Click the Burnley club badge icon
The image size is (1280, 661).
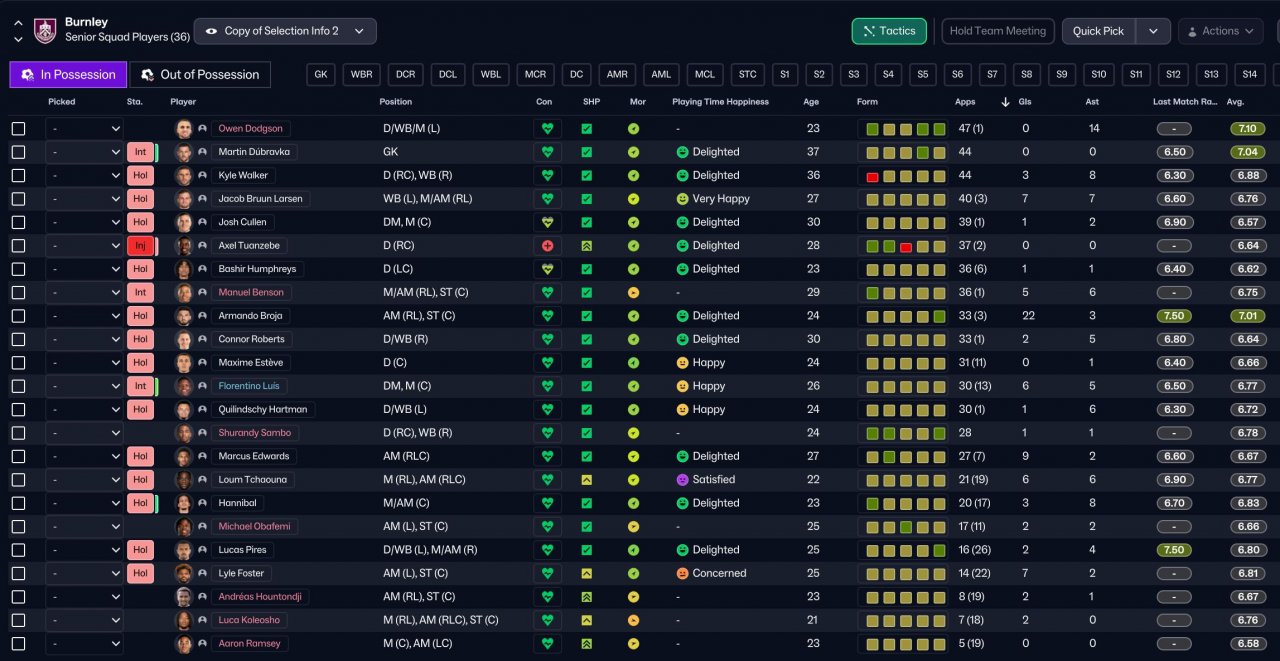coord(45,31)
